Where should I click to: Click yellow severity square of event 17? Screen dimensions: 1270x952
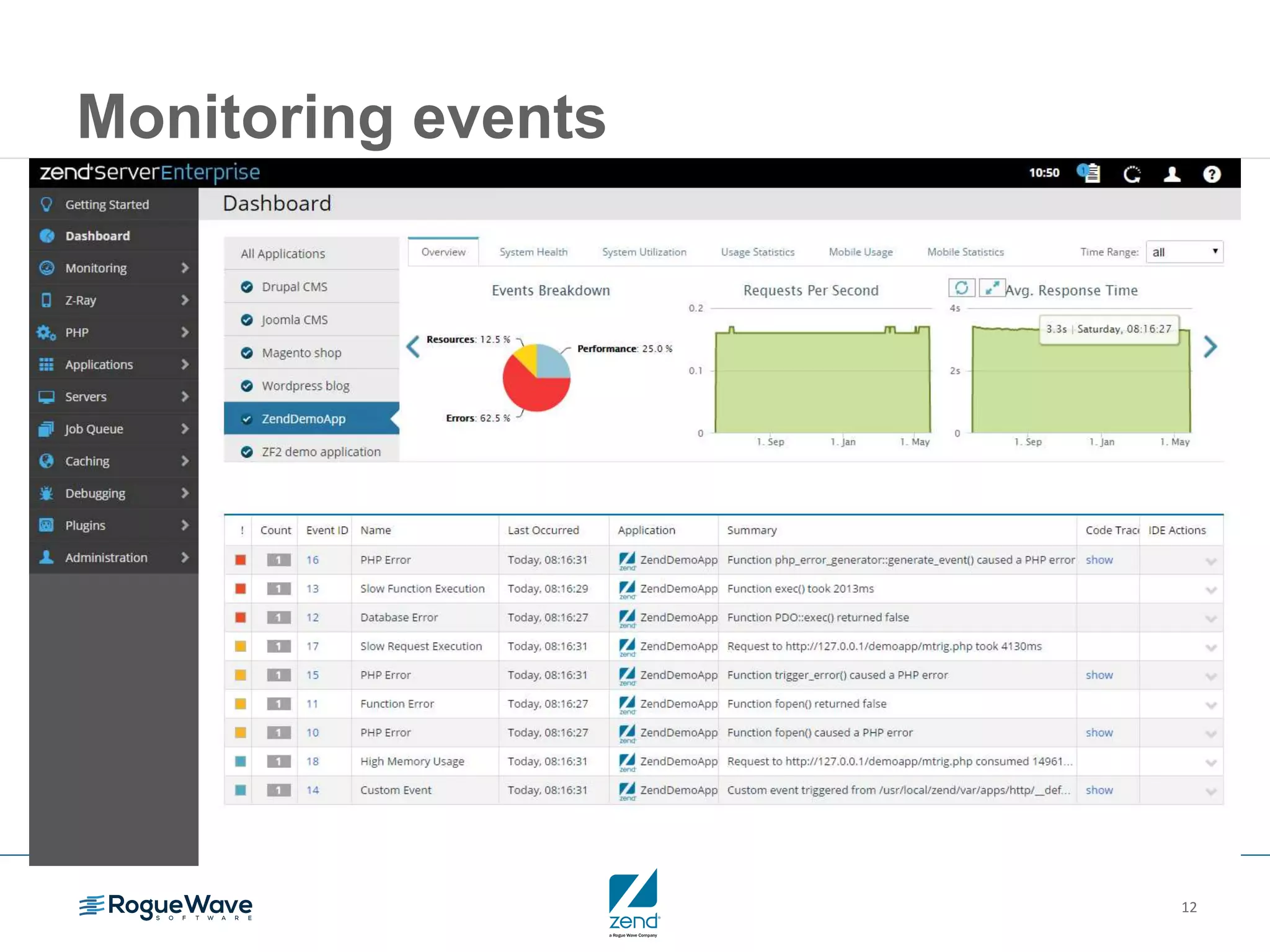(241, 646)
